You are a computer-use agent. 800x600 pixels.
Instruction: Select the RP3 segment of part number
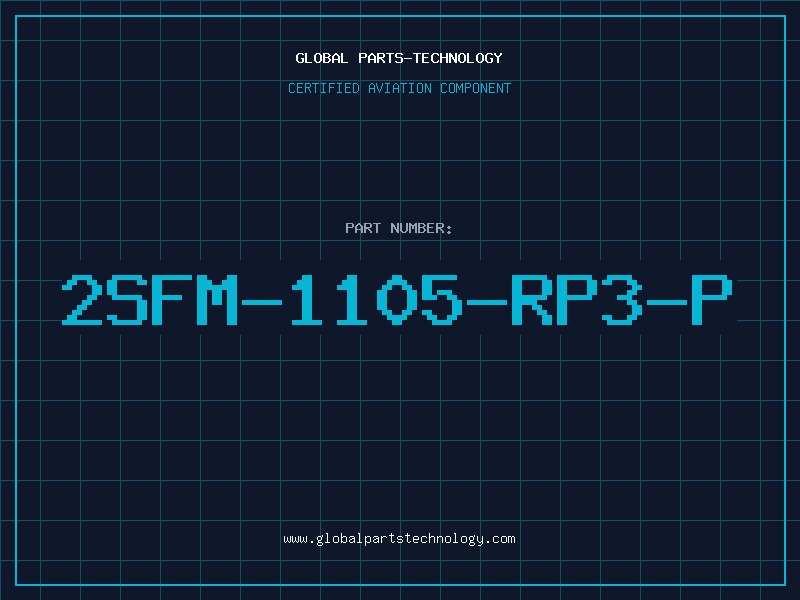coord(577,299)
